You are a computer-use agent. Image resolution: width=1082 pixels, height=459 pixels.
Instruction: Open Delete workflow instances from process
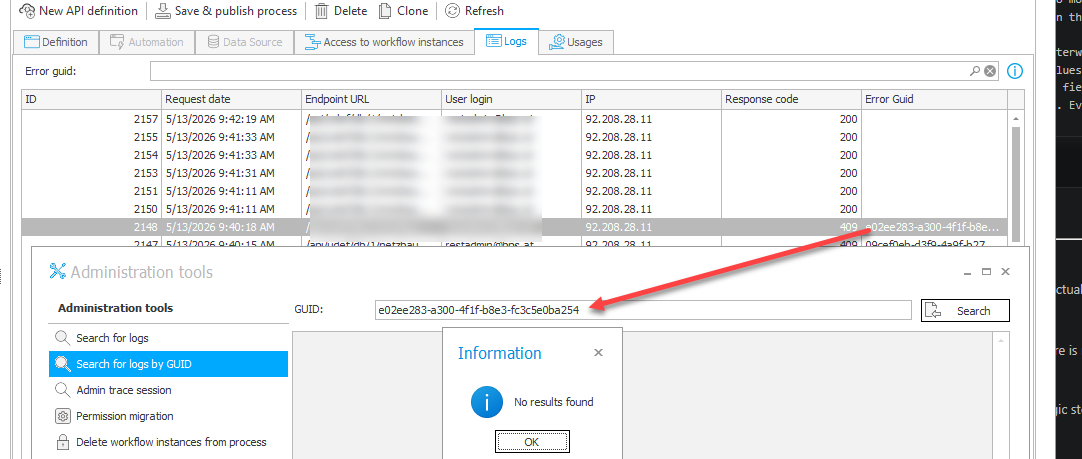point(168,442)
